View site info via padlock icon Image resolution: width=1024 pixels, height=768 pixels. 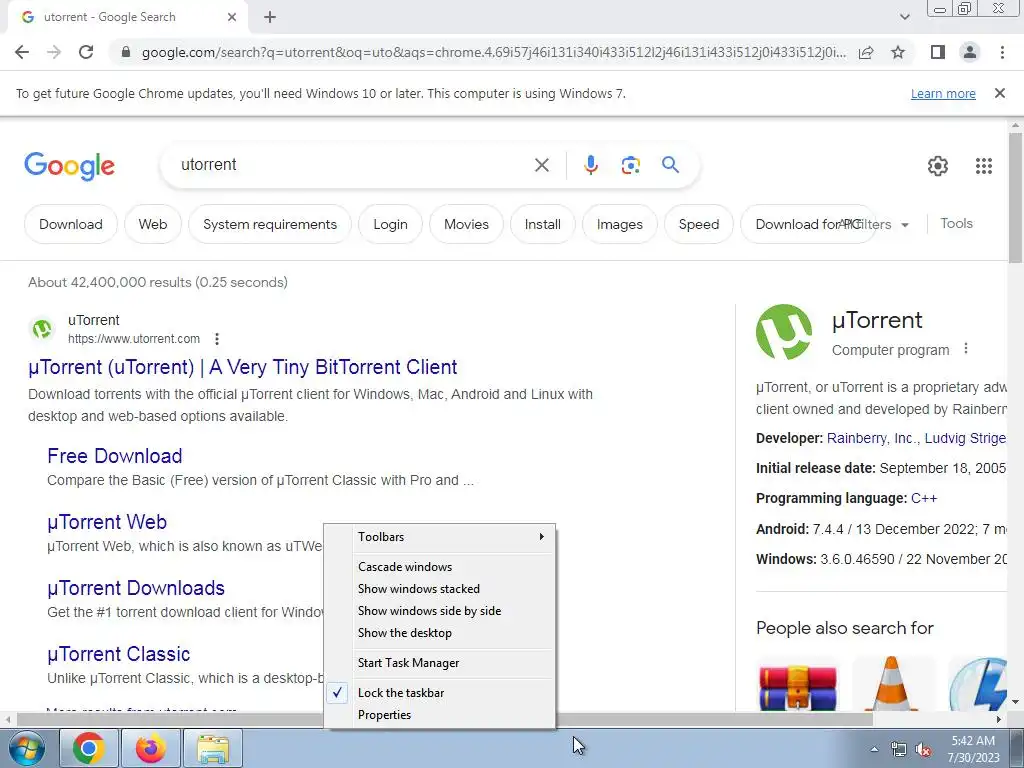(x=126, y=52)
